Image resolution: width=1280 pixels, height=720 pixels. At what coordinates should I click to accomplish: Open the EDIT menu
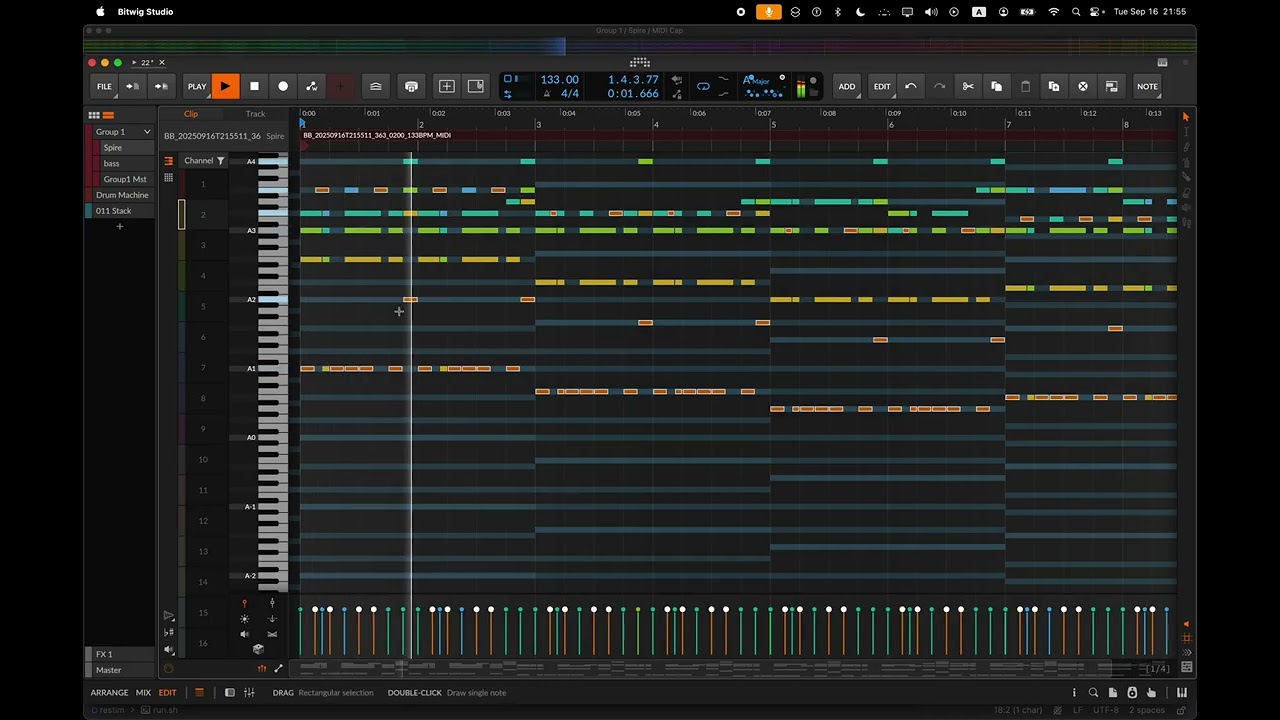(882, 86)
